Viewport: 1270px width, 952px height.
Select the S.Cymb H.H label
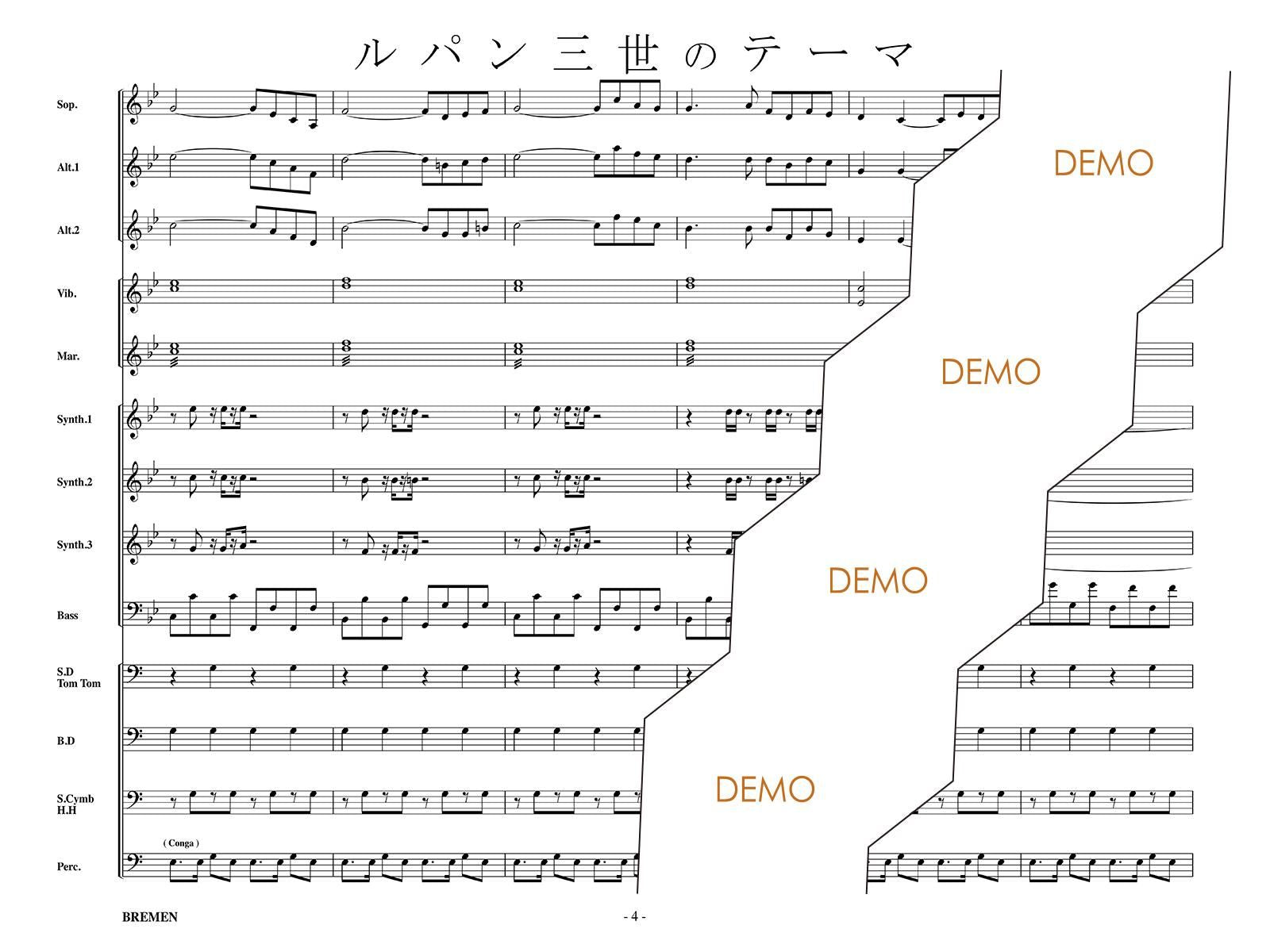click(x=75, y=804)
